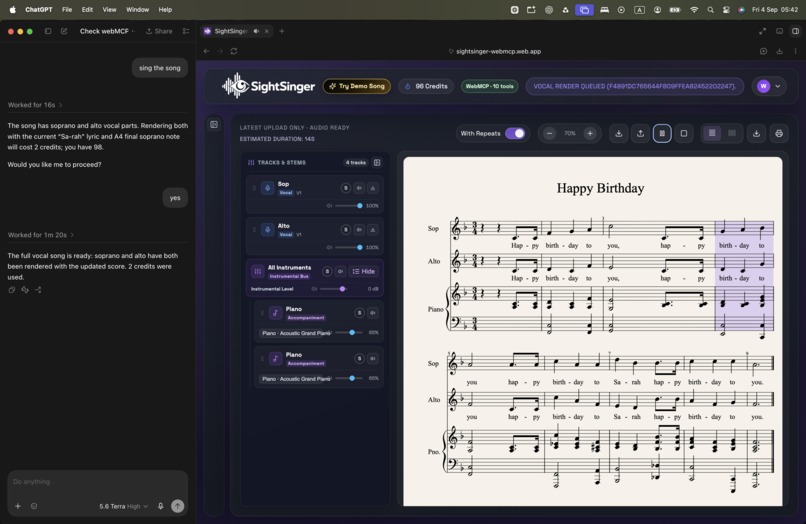806x524 pixels.
Task: Open the user profile W dropdown
Action: [769, 86]
